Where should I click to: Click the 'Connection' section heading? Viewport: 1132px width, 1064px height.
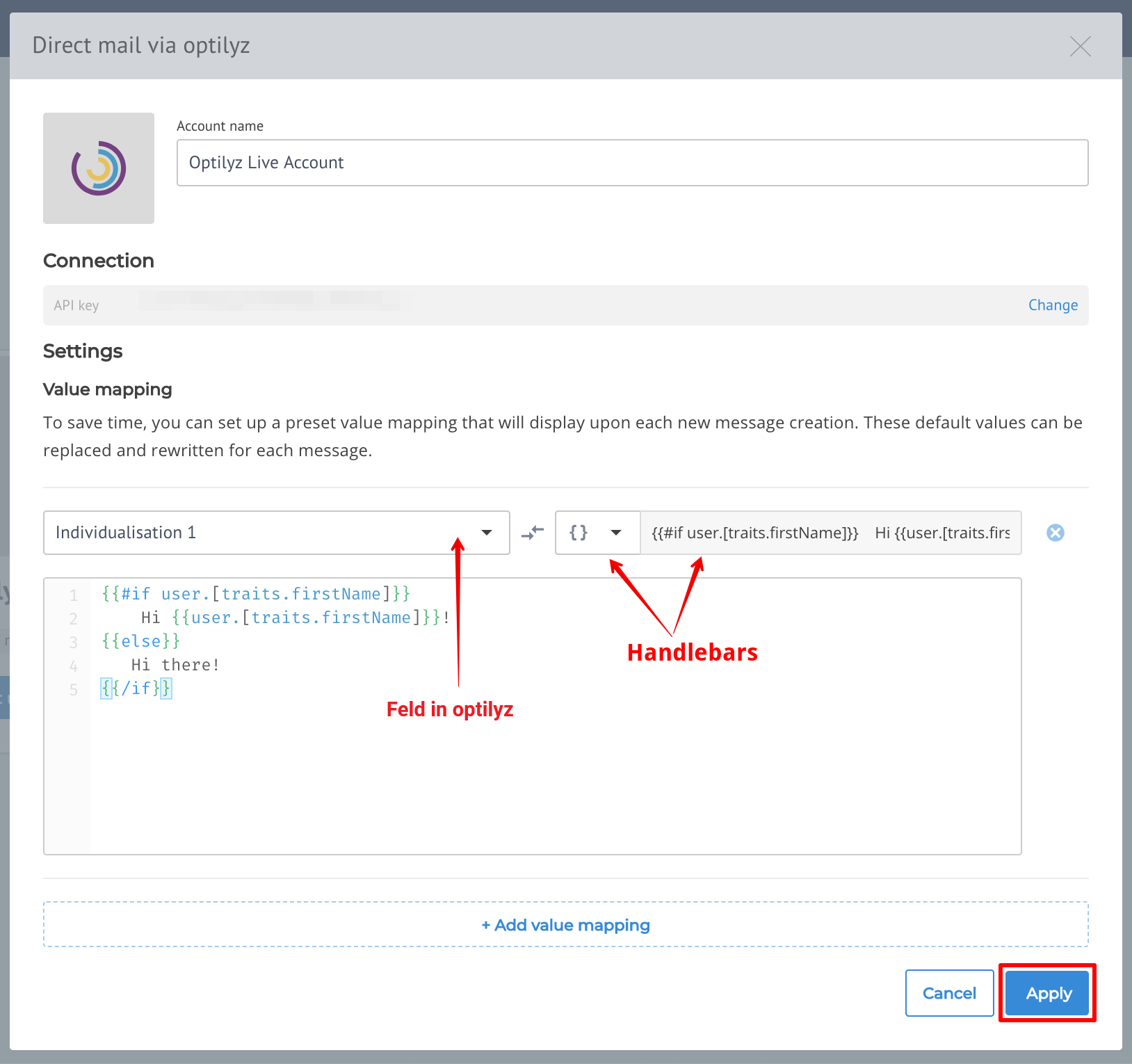(x=99, y=261)
